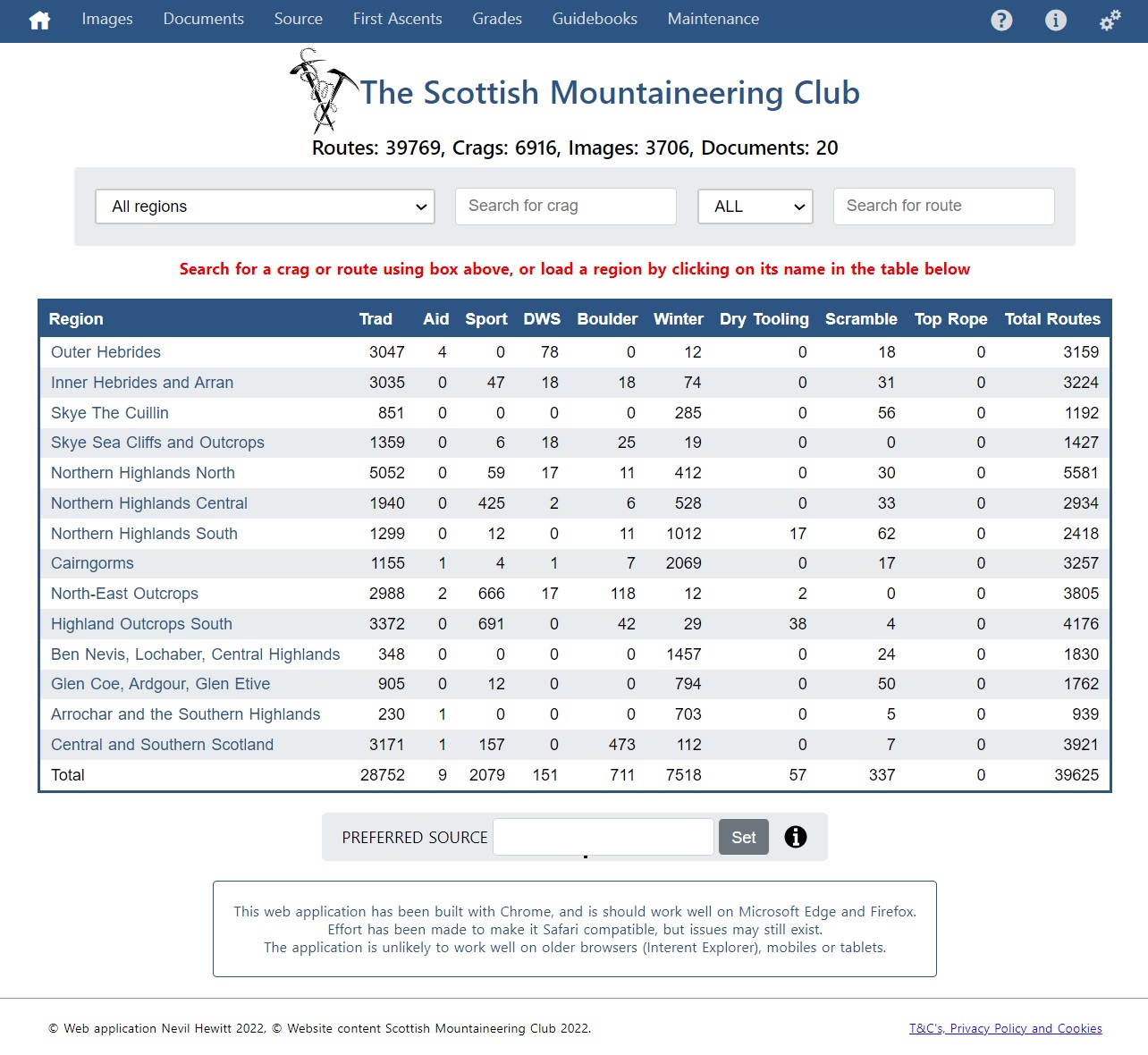The image size is (1148, 1055).
Task: Click the Total row label
Action: [x=68, y=775]
